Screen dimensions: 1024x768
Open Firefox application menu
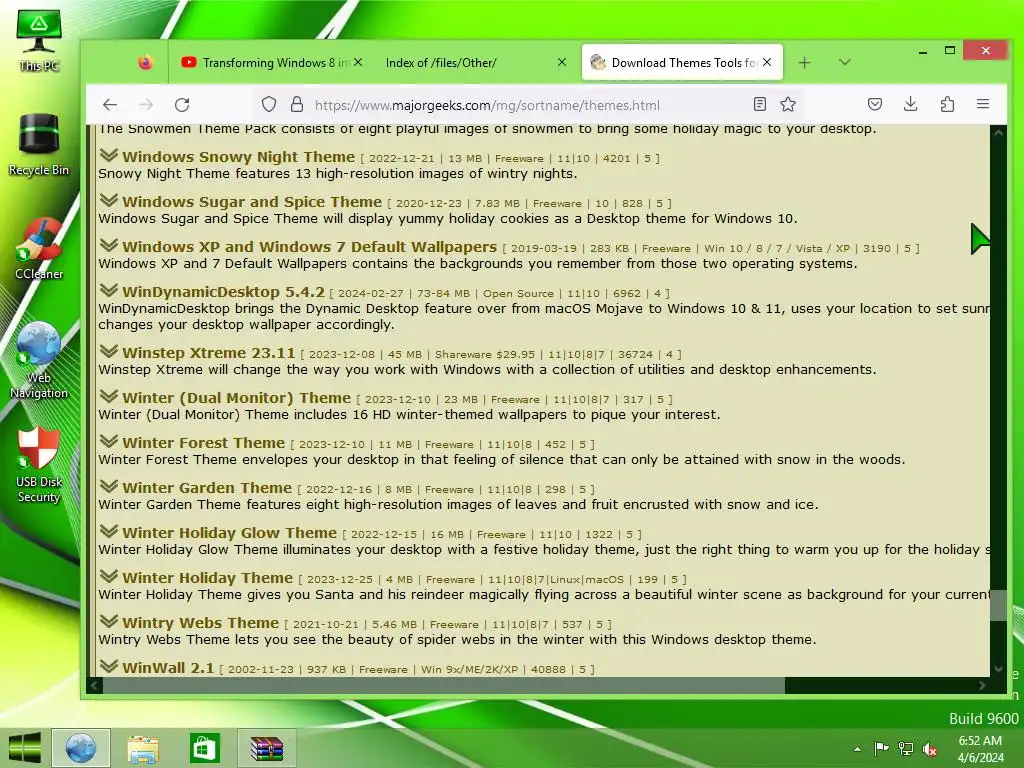(x=983, y=104)
